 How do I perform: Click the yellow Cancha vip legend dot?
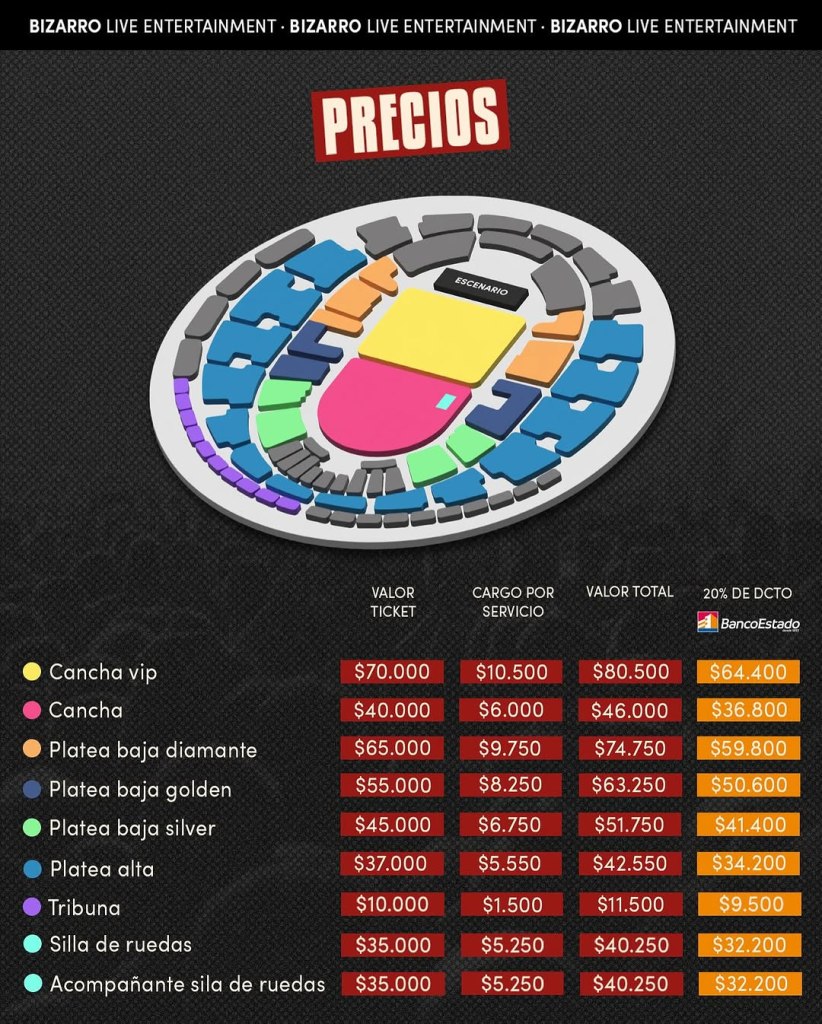click(x=32, y=672)
